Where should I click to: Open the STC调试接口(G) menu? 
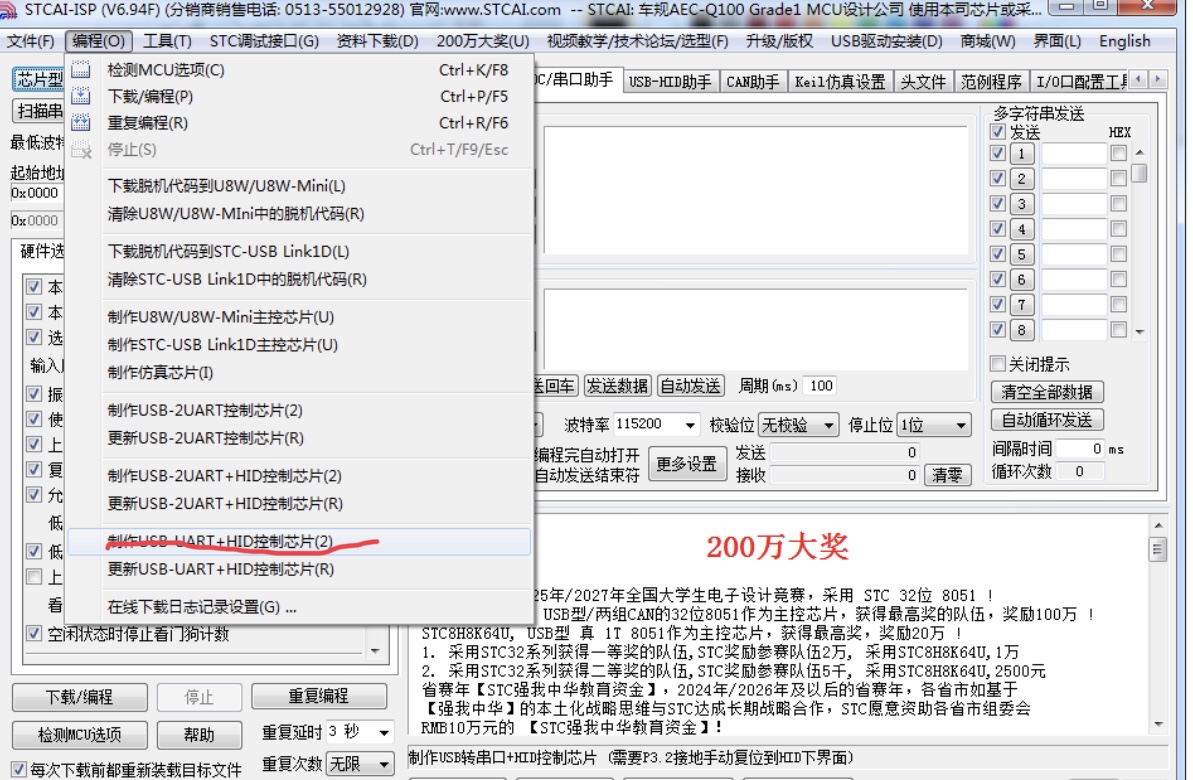264,41
